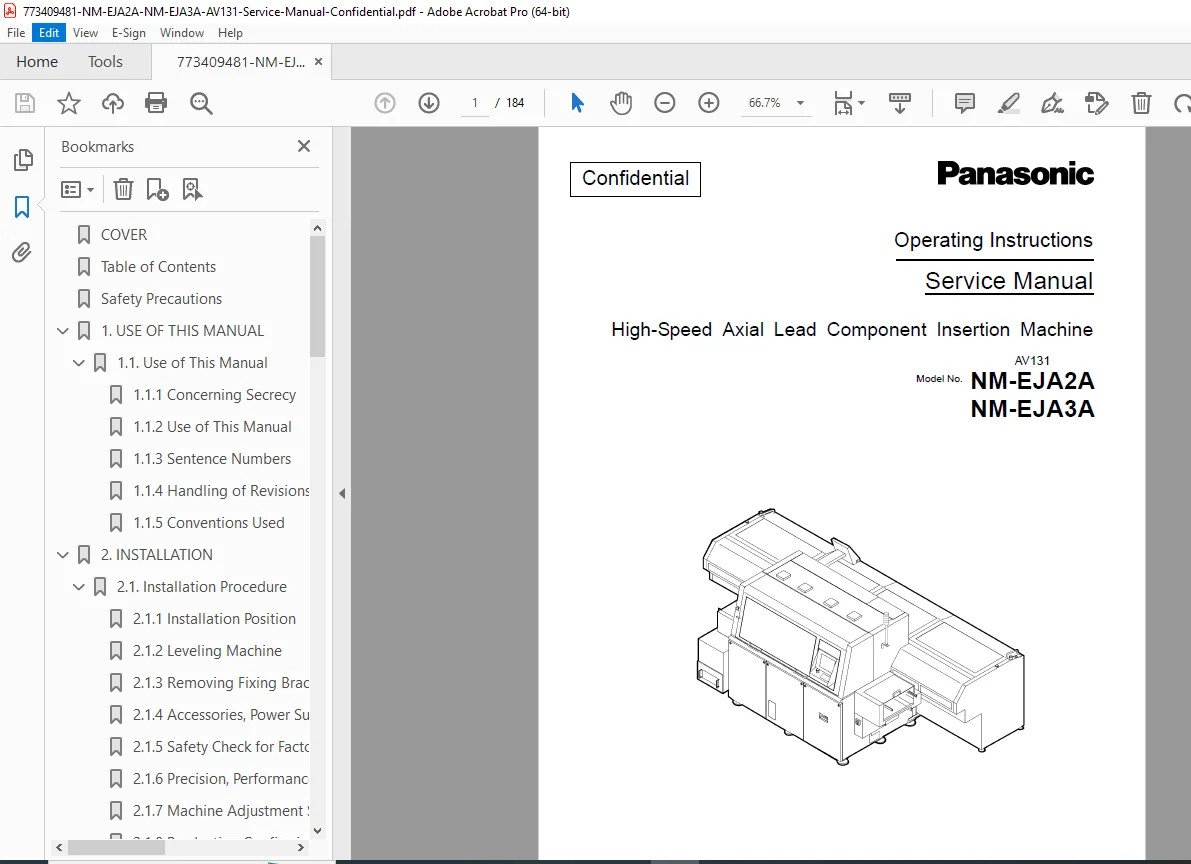The image size is (1191, 864).
Task: Click the star bookmark icon in toolbar
Action: (x=69, y=103)
